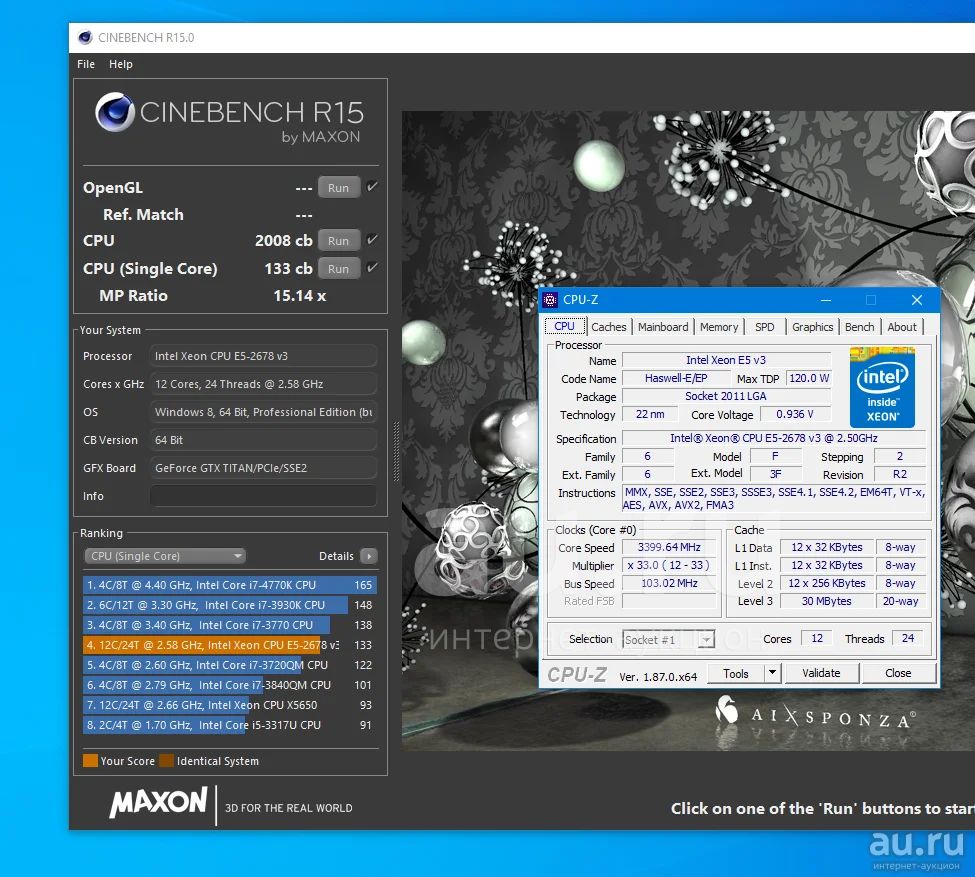Click the CPU-Z title bar icon
The height and width of the screenshot is (877, 975).
tap(550, 300)
